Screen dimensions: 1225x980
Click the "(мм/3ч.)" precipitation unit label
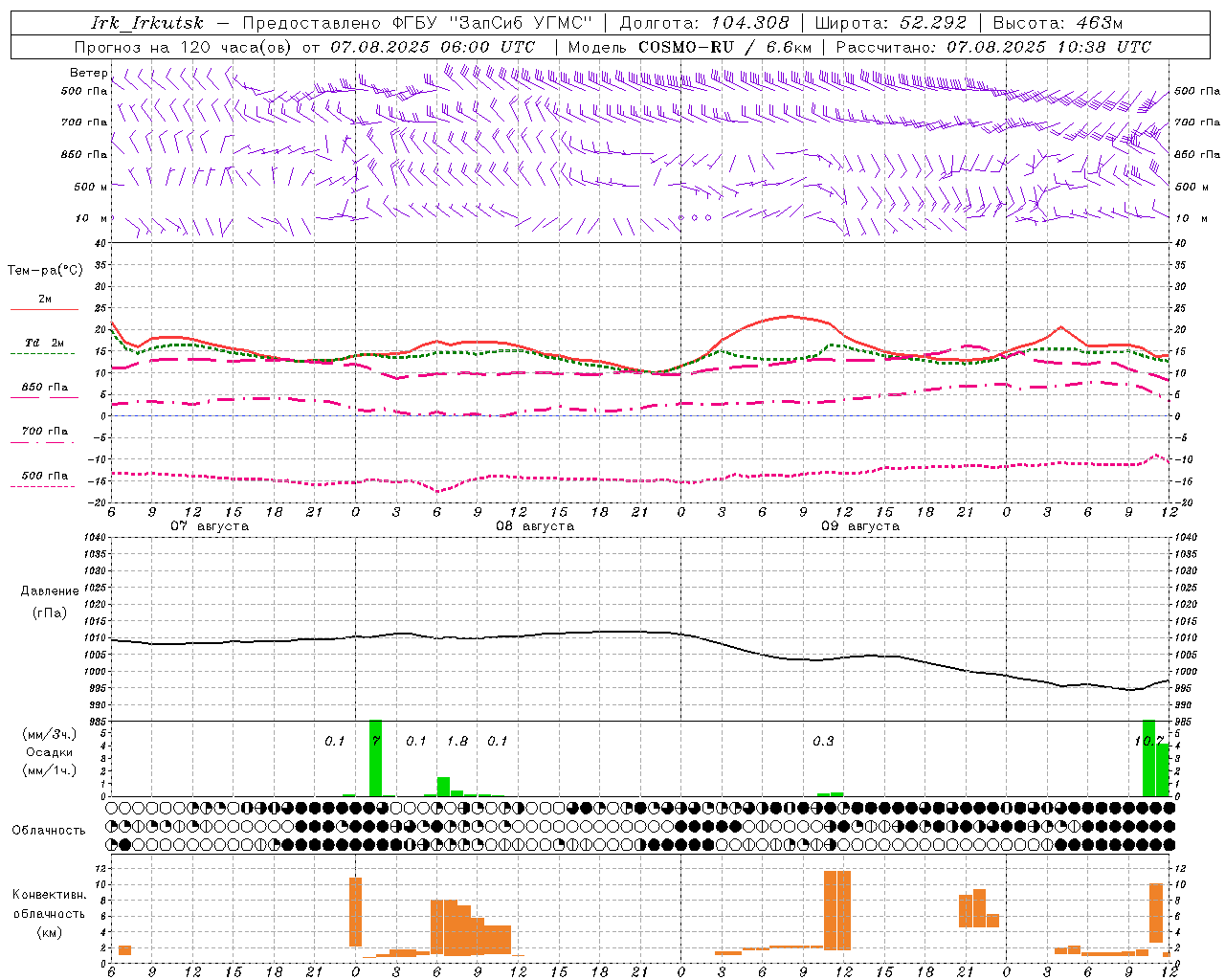[x=50, y=734]
